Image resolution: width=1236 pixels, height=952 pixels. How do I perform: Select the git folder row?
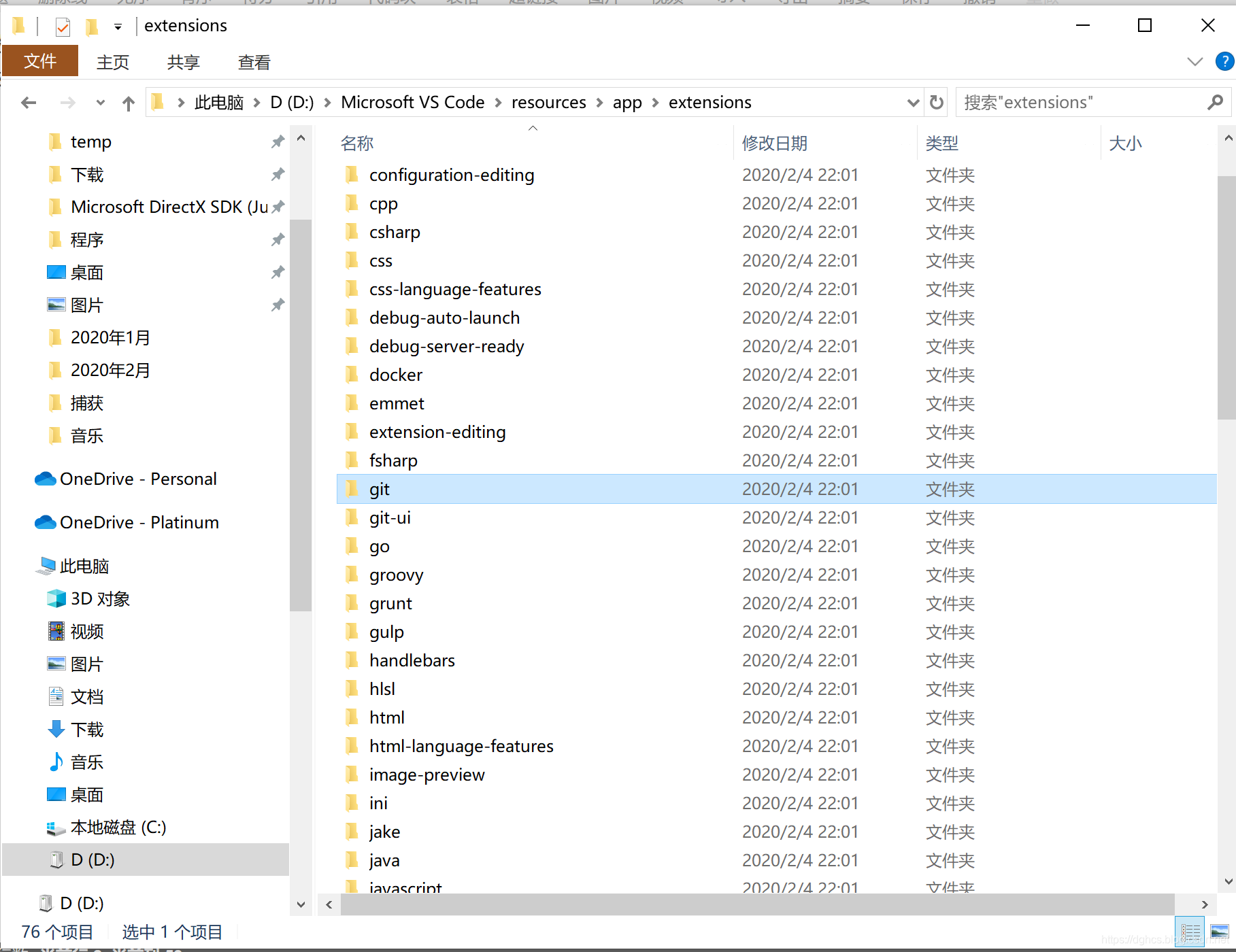tap(776, 489)
